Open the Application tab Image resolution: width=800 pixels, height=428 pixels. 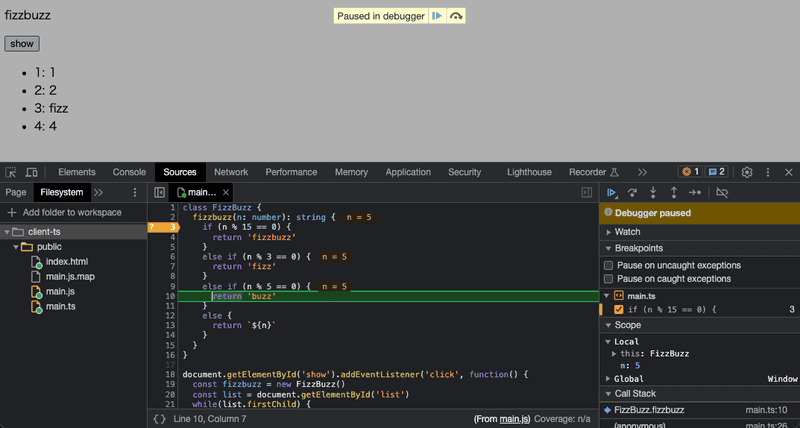(x=408, y=172)
